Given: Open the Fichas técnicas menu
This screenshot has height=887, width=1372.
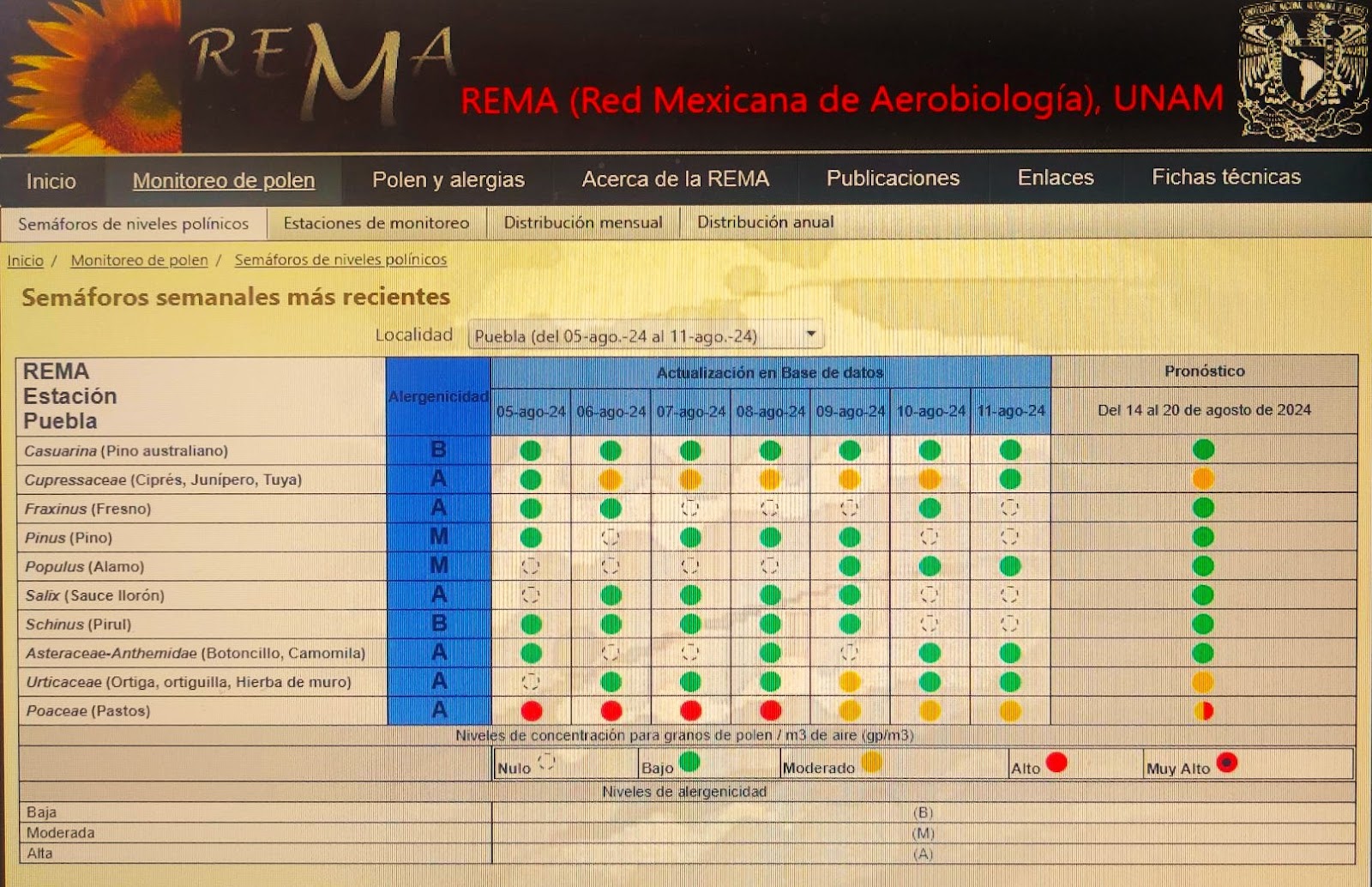Looking at the screenshot, I should 1226,177.
